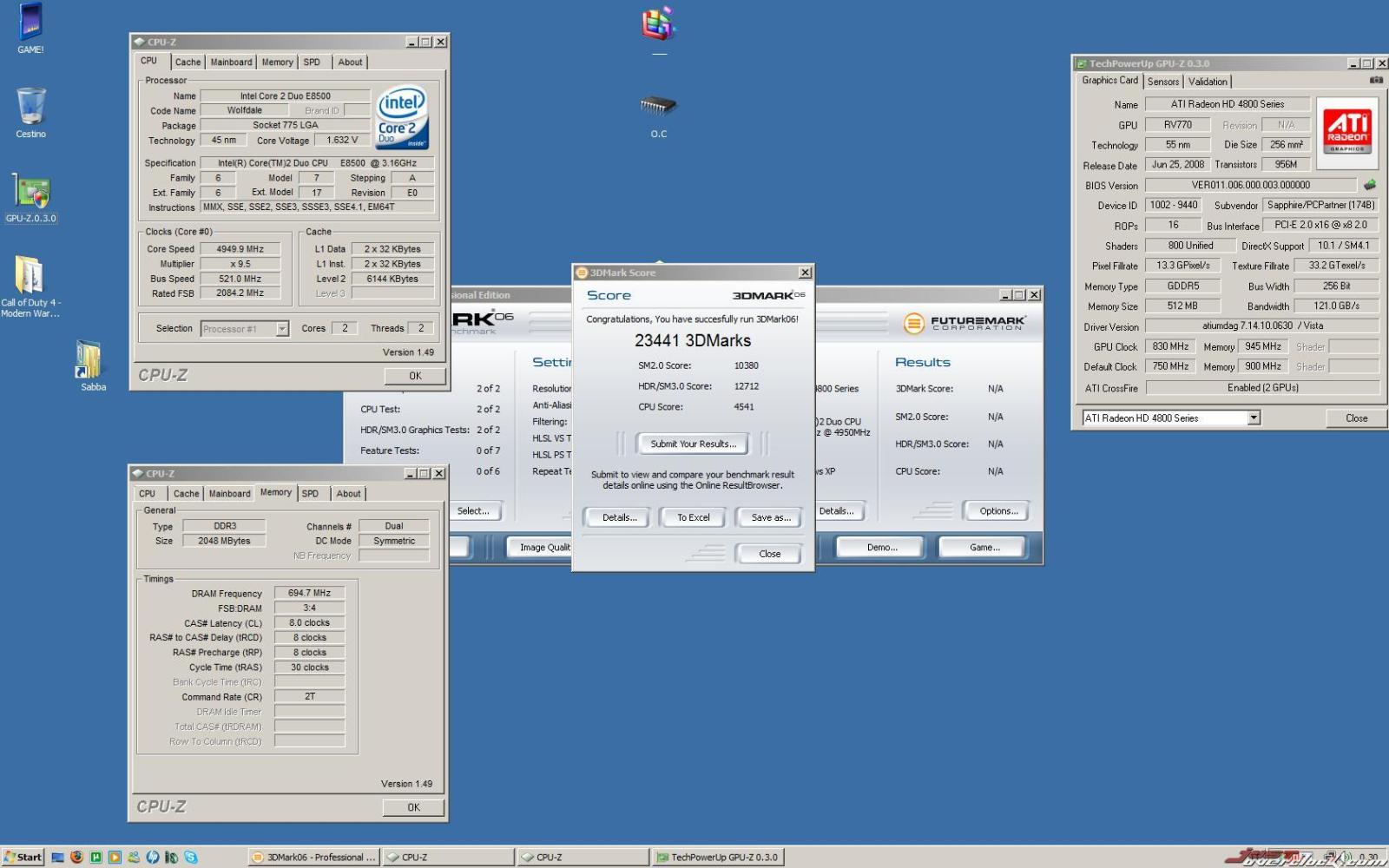Click the Futuremark Corporation logo

[964, 324]
